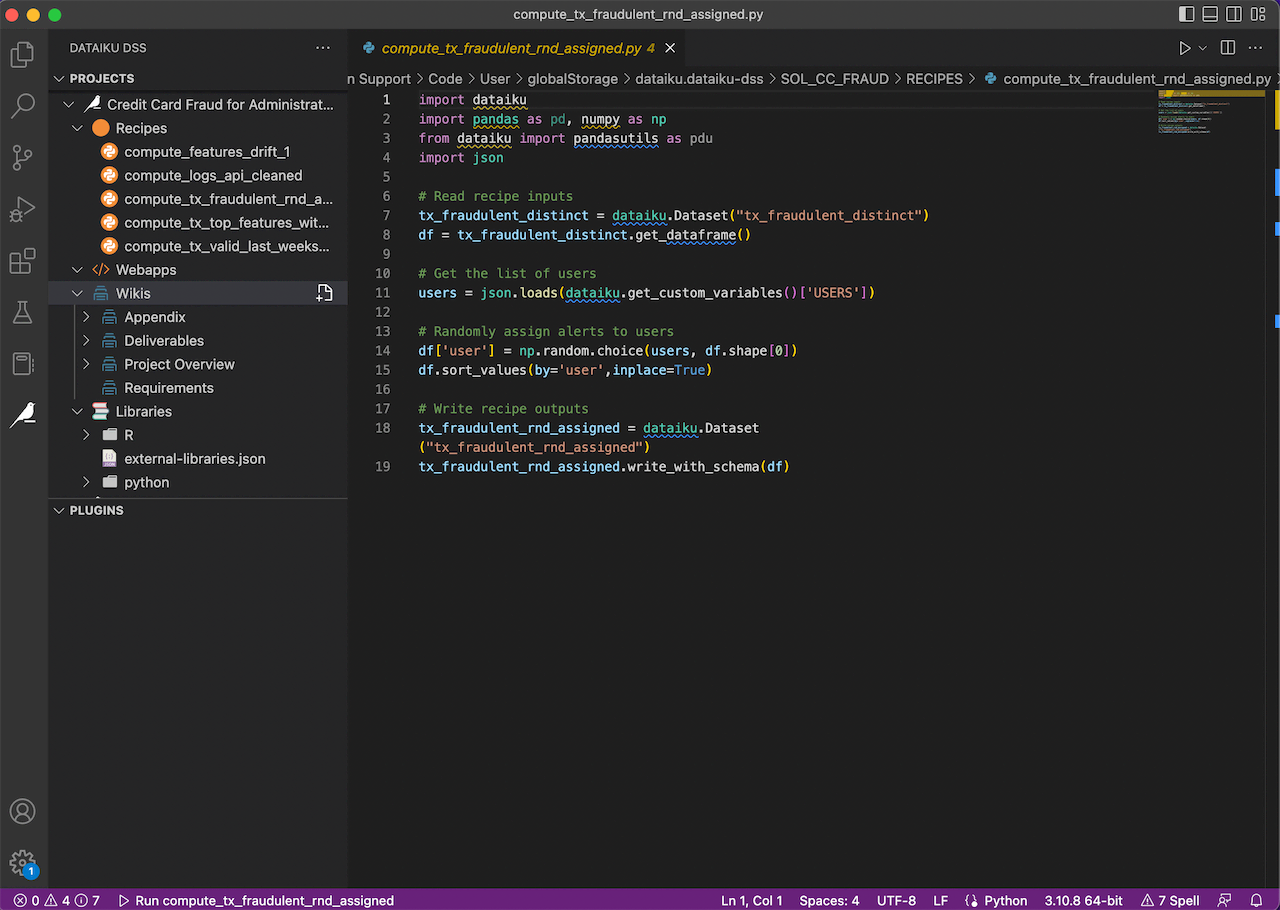Expand the python library folder
The width and height of the screenshot is (1280, 910).
point(86,482)
